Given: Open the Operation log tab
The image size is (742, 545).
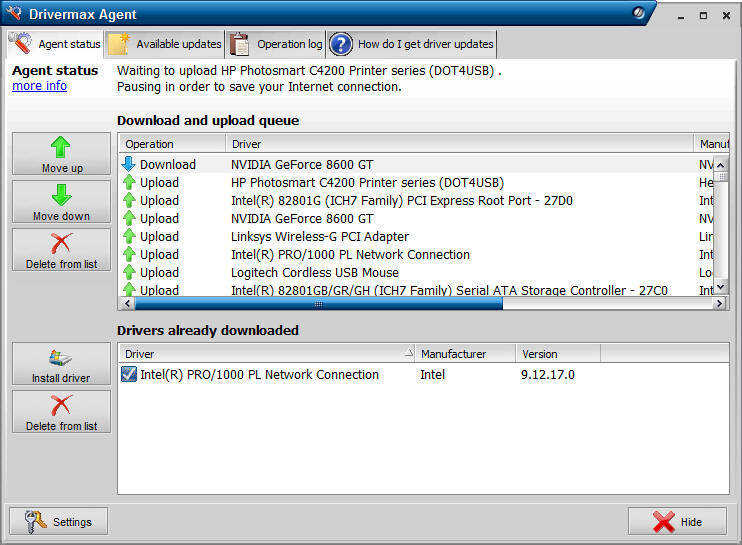Looking at the screenshot, I should 276,44.
